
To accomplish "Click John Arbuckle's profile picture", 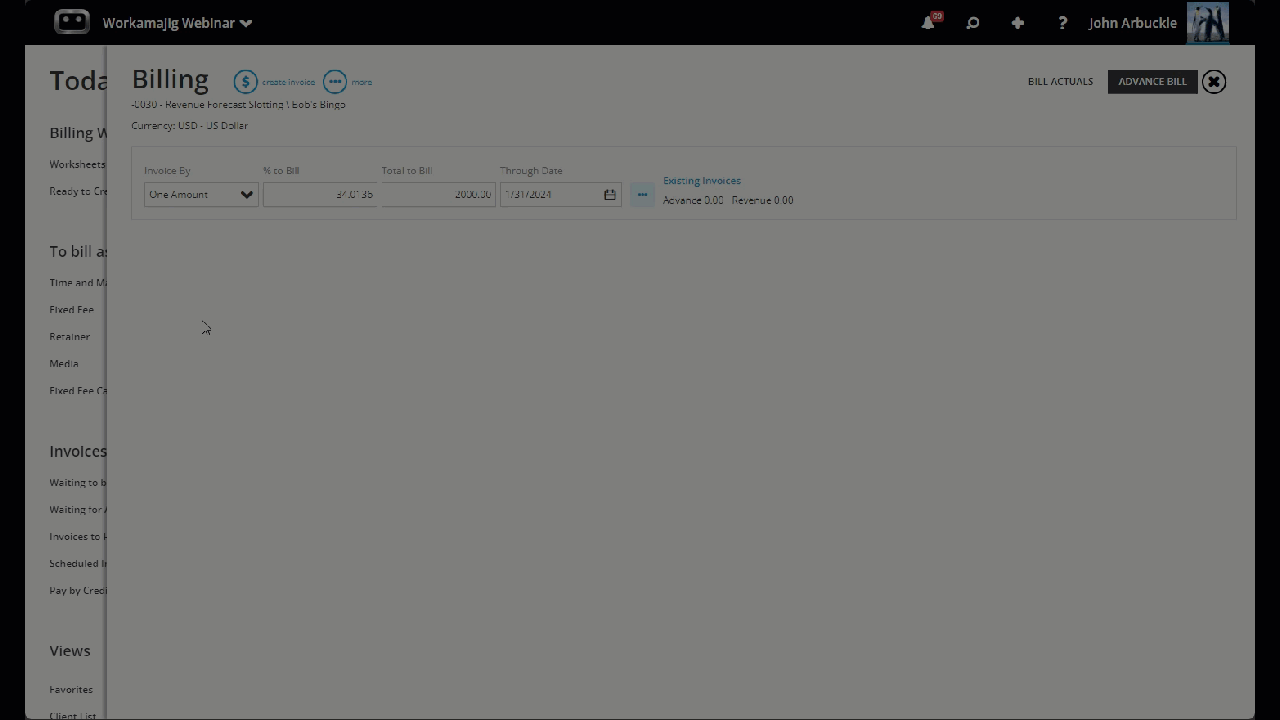I will tap(1208, 23).
